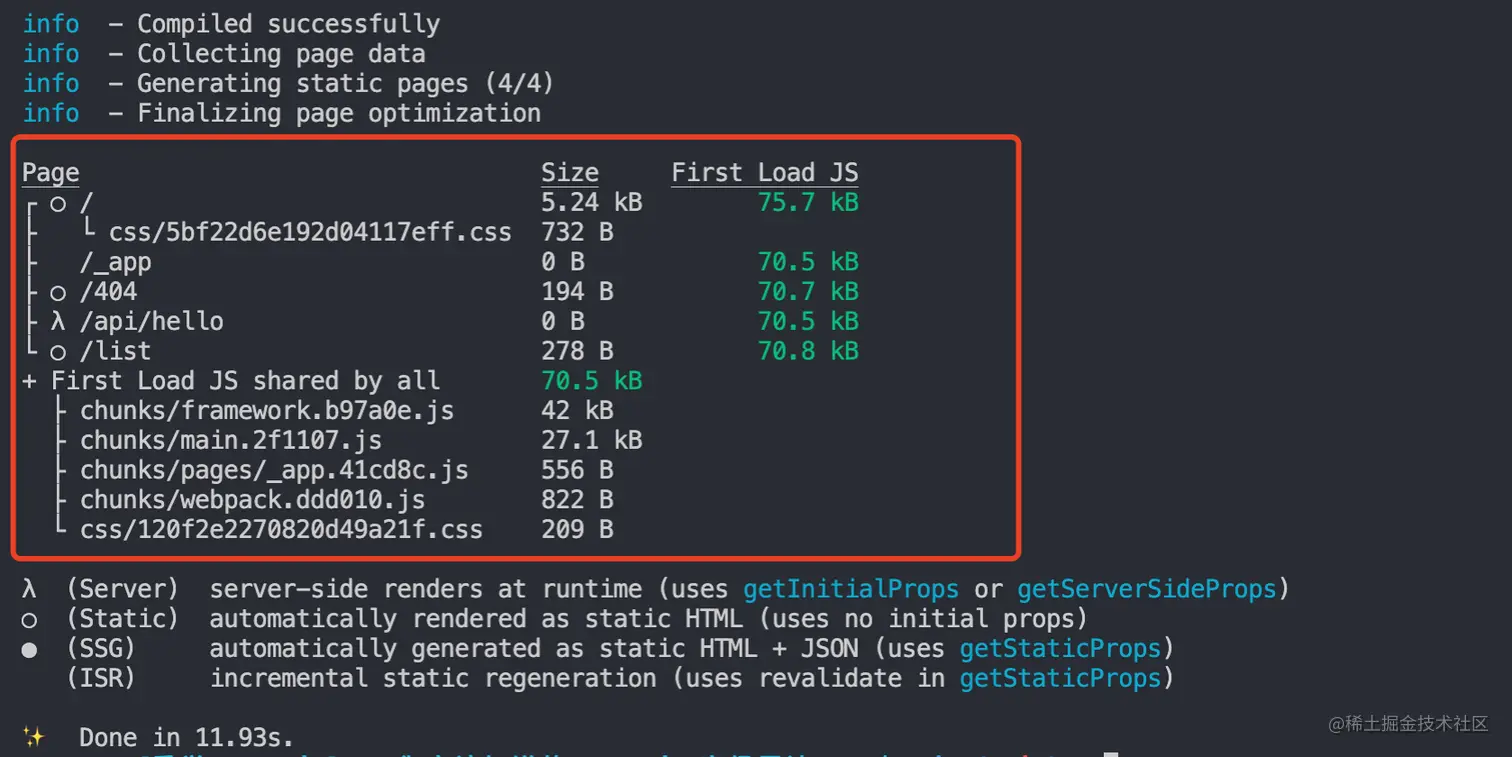
Task: Click the '(SSG)' legend label
Action: click(x=101, y=649)
